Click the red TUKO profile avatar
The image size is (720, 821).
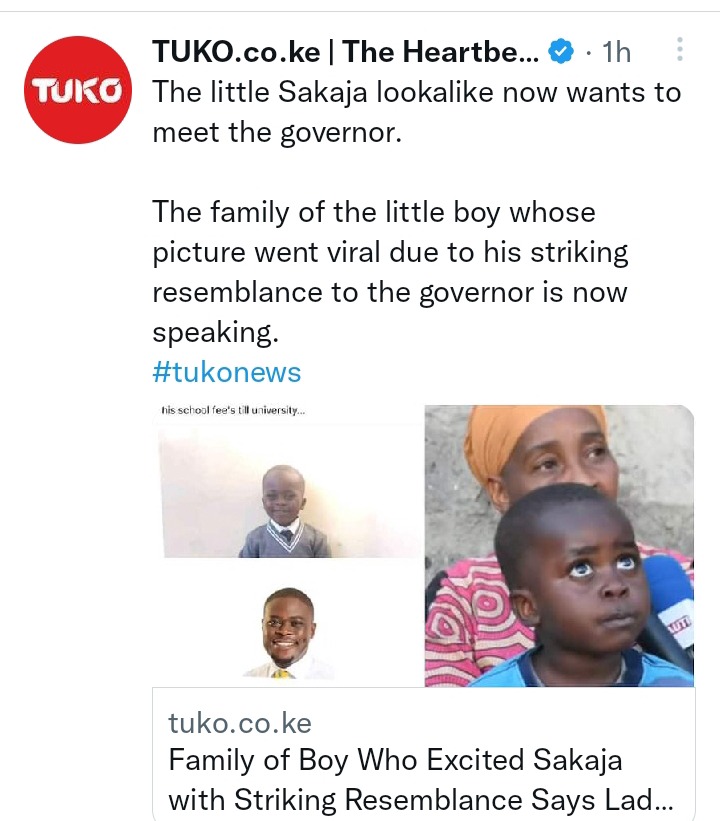point(78,90)
